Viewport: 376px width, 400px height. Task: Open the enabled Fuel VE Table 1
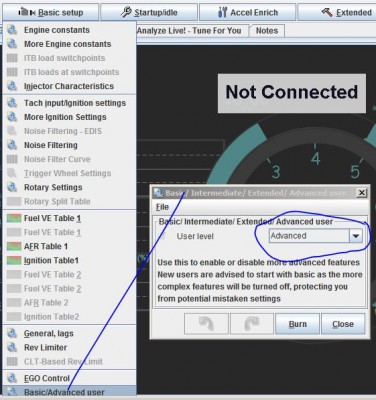[69, 218]
